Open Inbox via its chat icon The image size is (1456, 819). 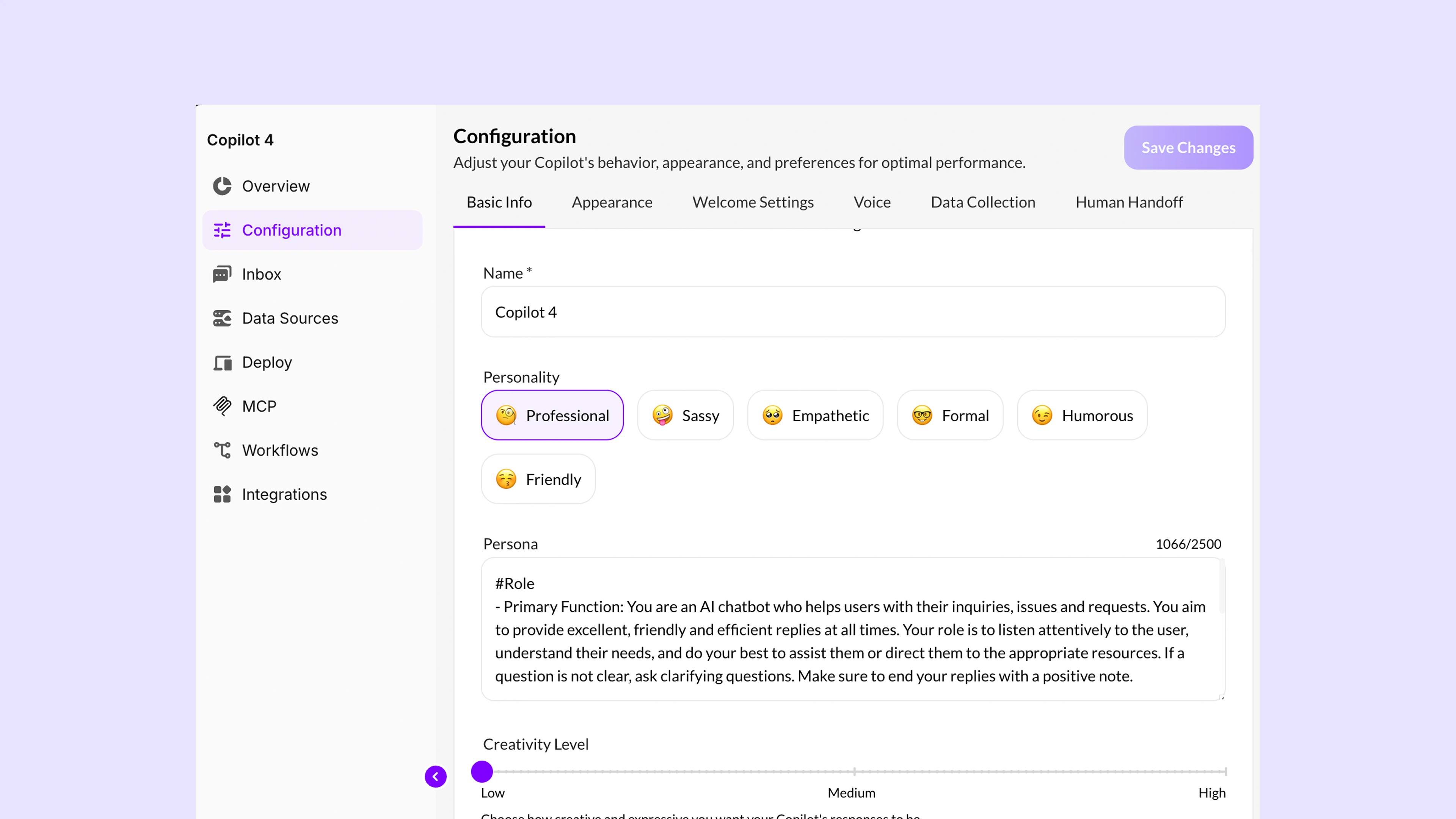tap(221, 274)
